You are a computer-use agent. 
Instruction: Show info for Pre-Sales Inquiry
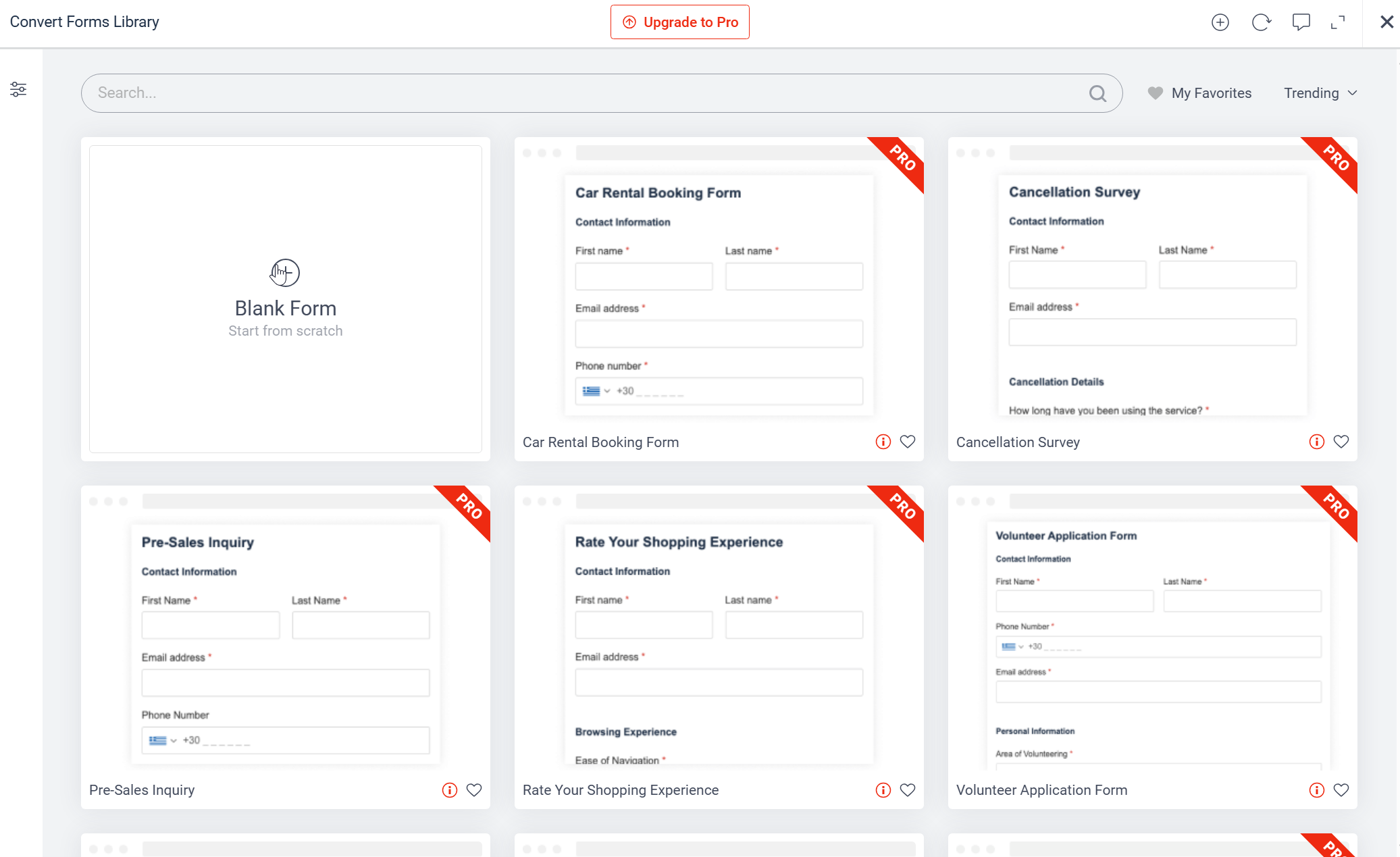point(449,789)
